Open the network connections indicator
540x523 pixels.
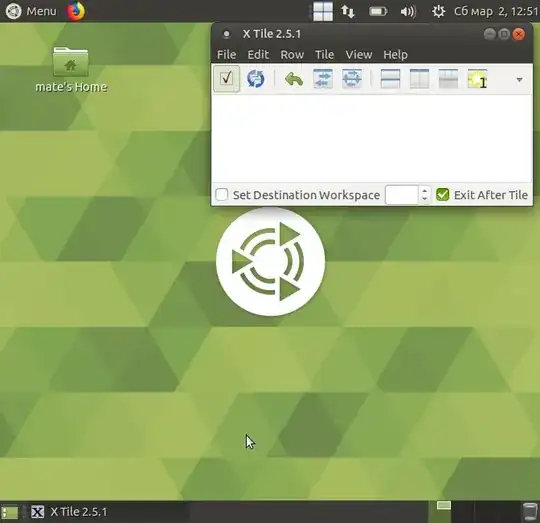point(348,12)
